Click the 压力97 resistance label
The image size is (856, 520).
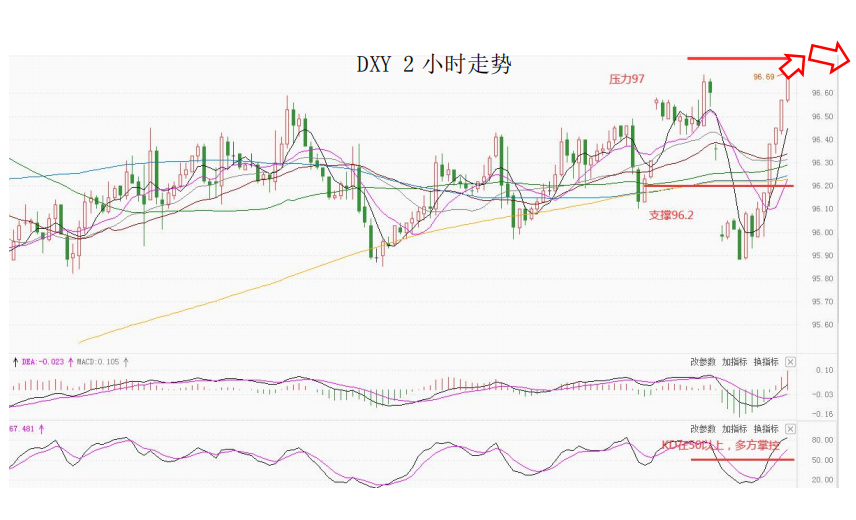(629, 79)
